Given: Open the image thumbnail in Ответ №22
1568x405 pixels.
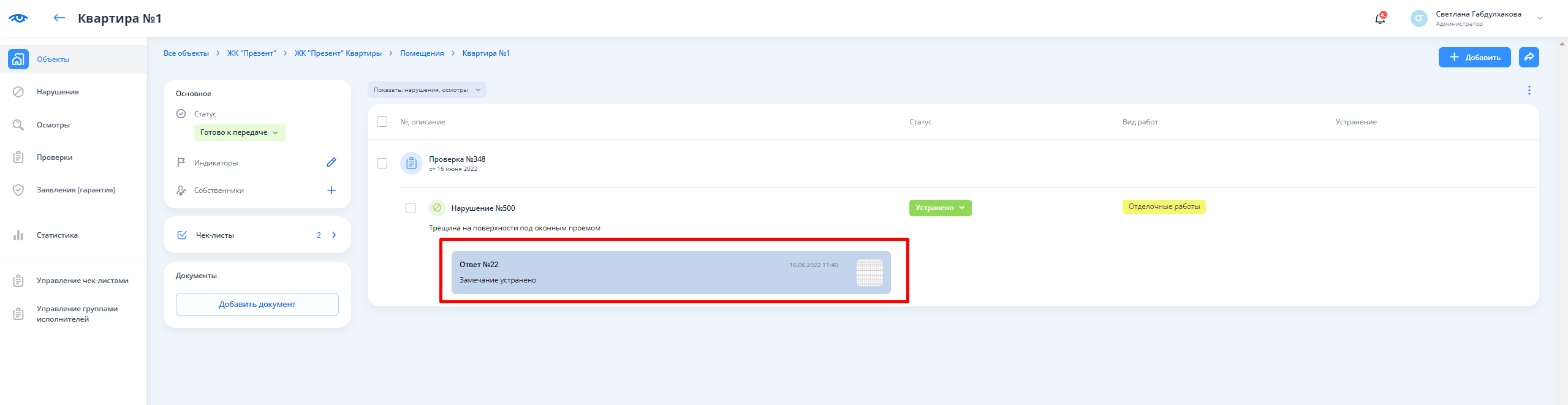Looking at the screenshot, I should 869,273.
